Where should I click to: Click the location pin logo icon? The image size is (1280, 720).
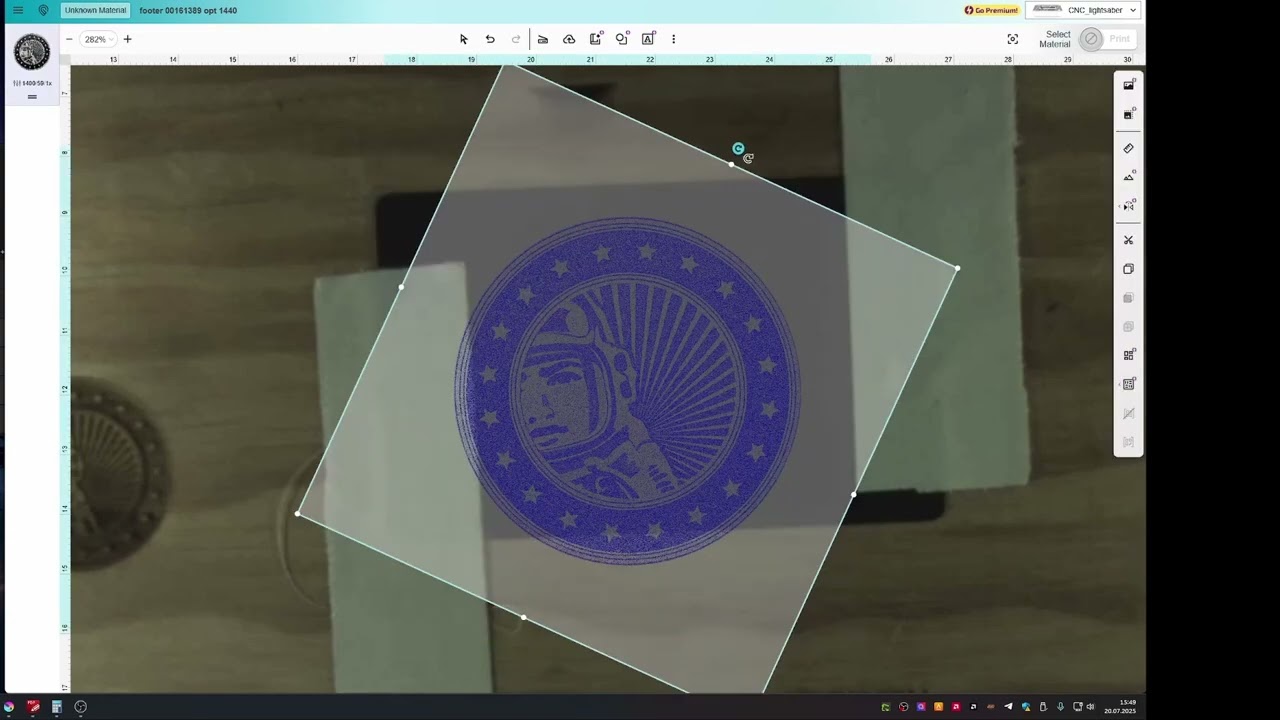pyautogui.click(x=43, y=10)
